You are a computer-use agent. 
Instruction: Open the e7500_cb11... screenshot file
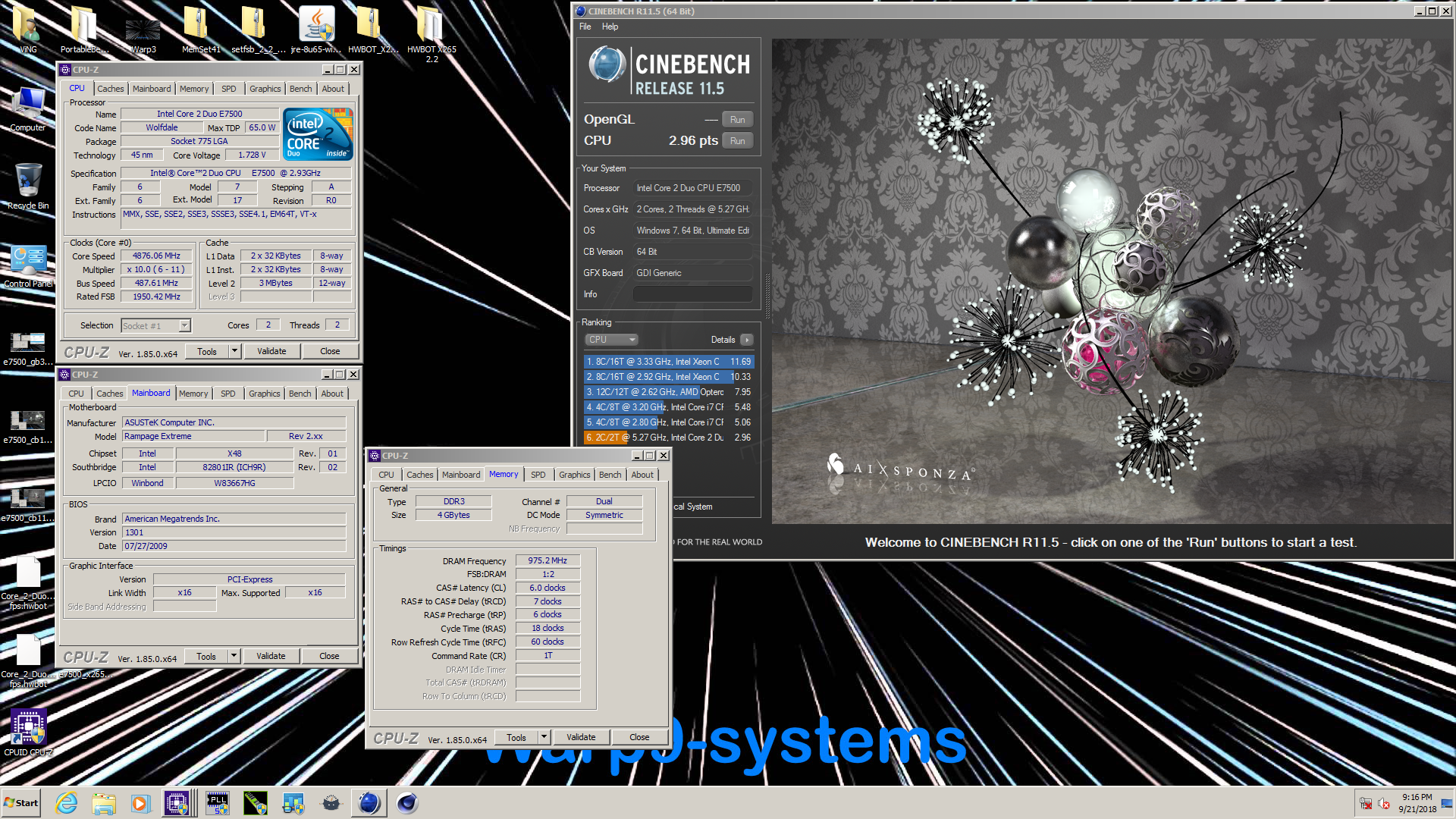28,504
